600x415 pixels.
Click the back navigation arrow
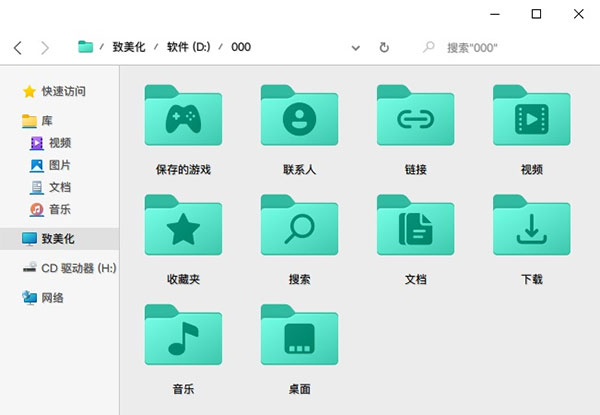tap(18, 47)
